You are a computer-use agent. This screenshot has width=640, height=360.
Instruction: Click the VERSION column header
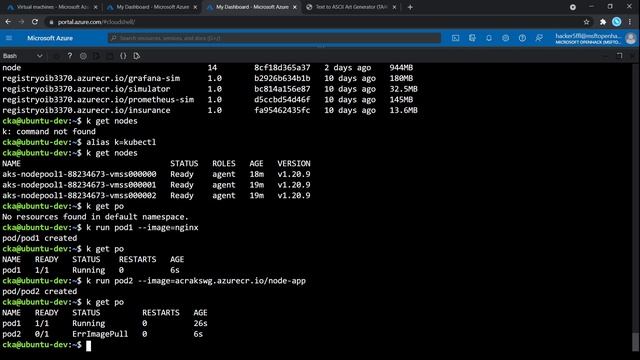[x=294, y=164]
